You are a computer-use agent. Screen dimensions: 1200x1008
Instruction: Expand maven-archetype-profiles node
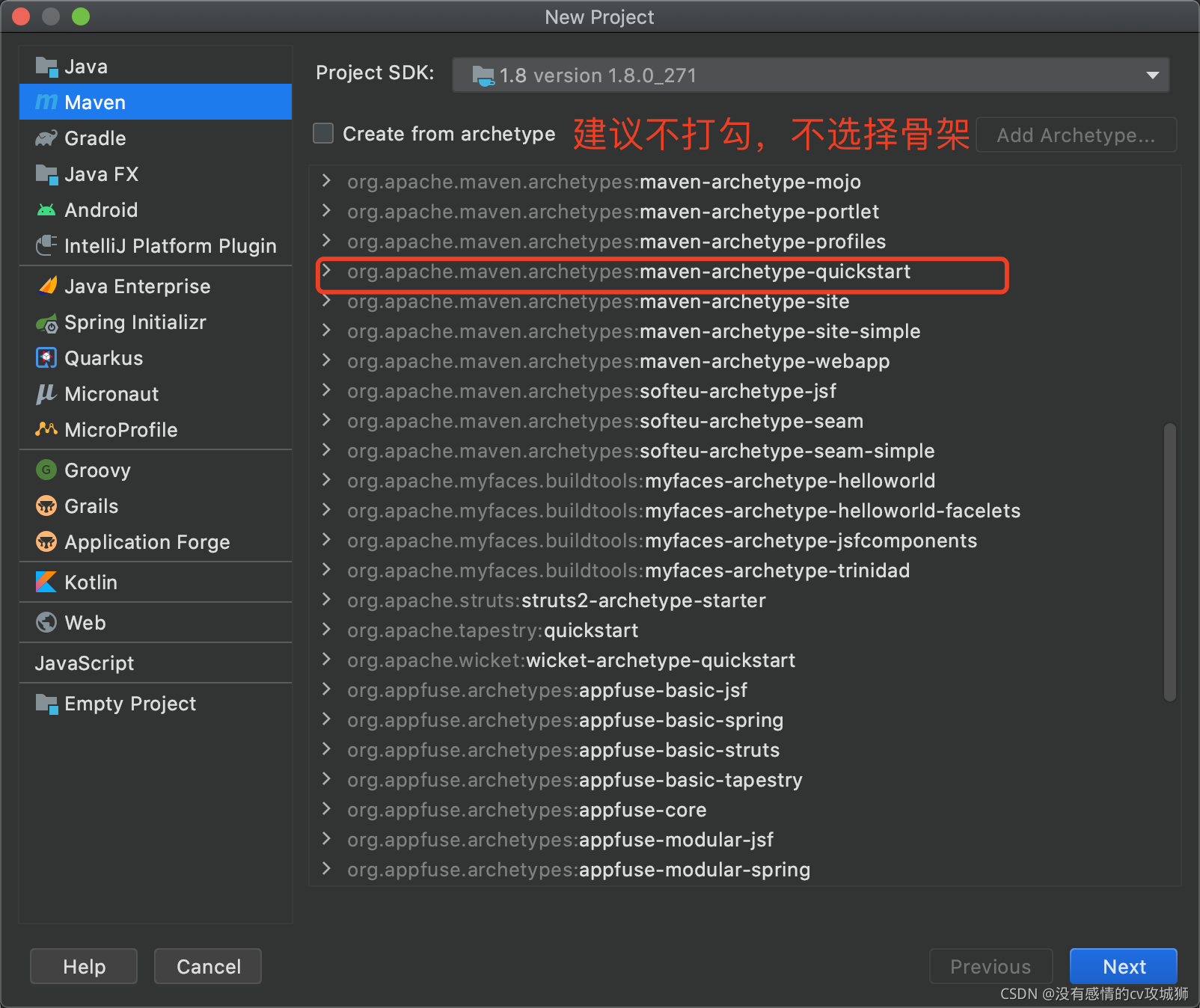(326, 241)
